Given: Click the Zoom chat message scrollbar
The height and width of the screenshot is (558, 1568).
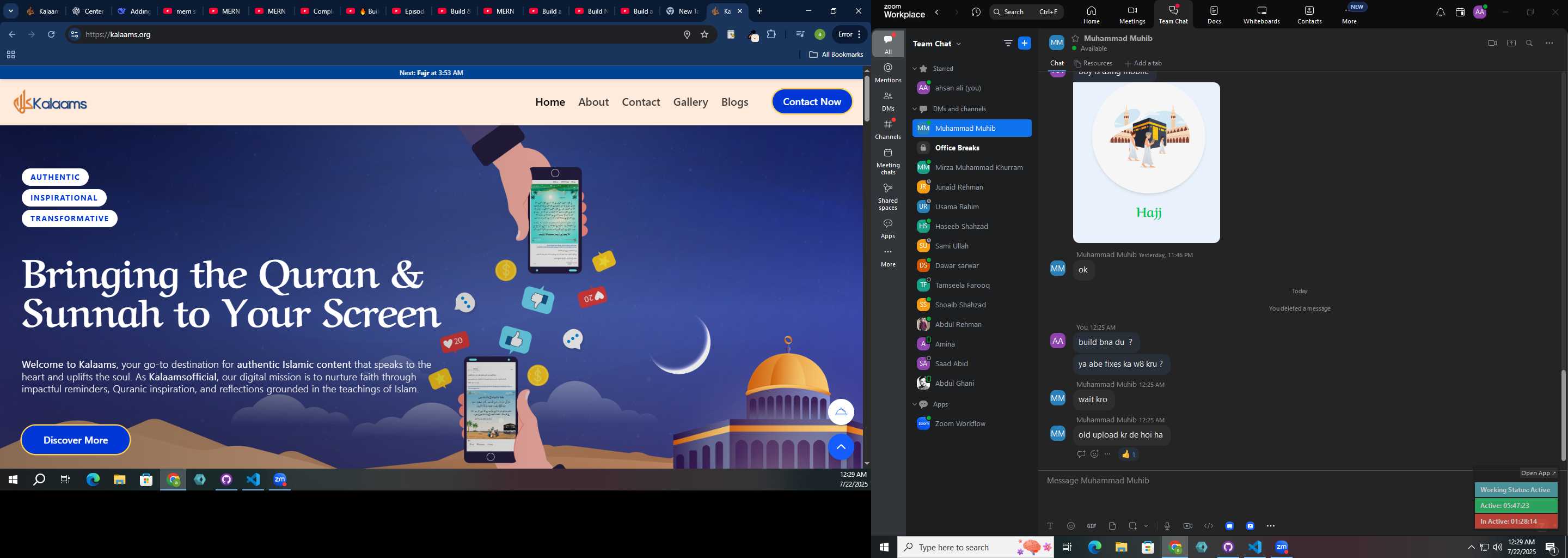Looking at the screenshot, I should (1563, 415).
